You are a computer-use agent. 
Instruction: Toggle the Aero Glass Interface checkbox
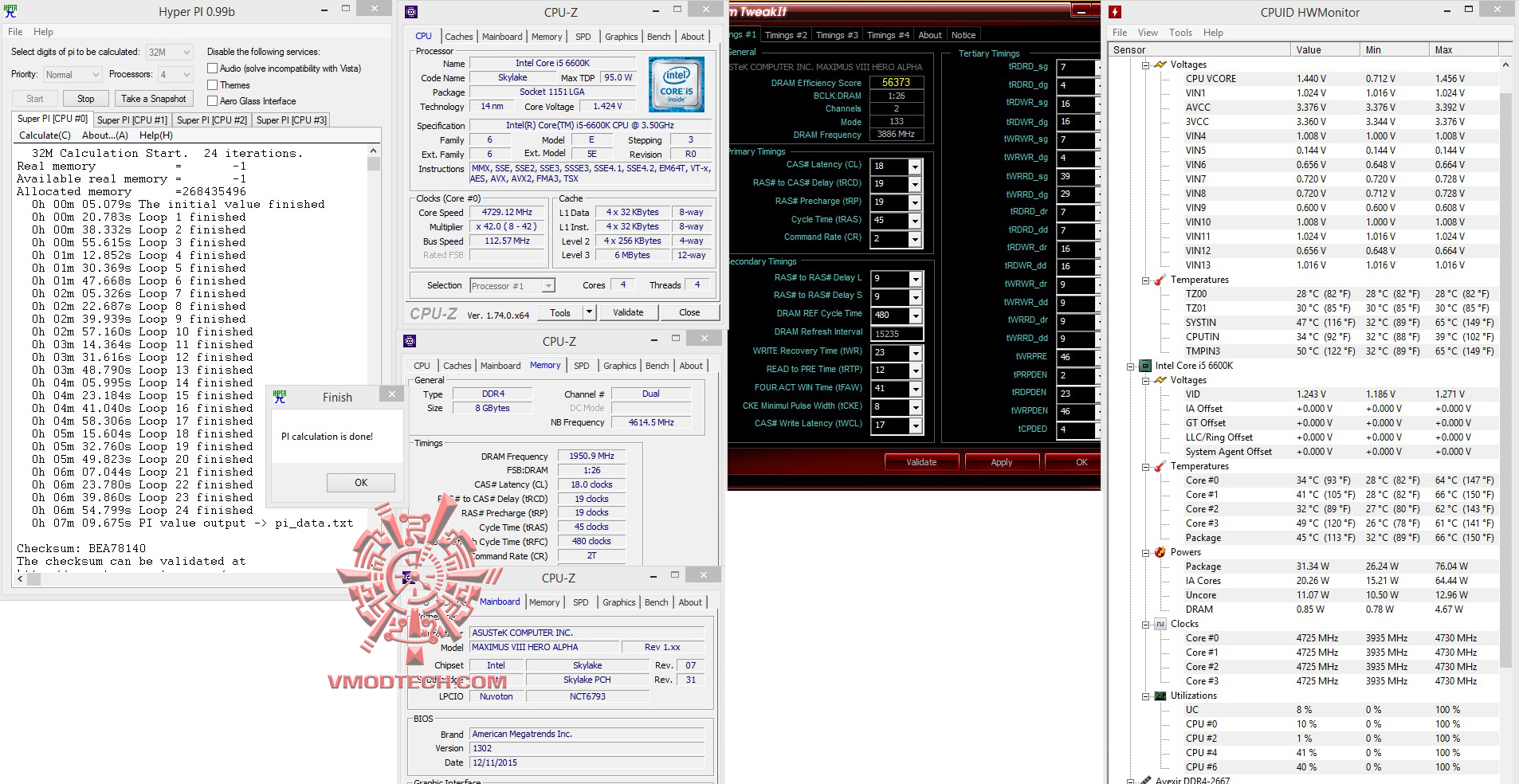coord(212,101)
